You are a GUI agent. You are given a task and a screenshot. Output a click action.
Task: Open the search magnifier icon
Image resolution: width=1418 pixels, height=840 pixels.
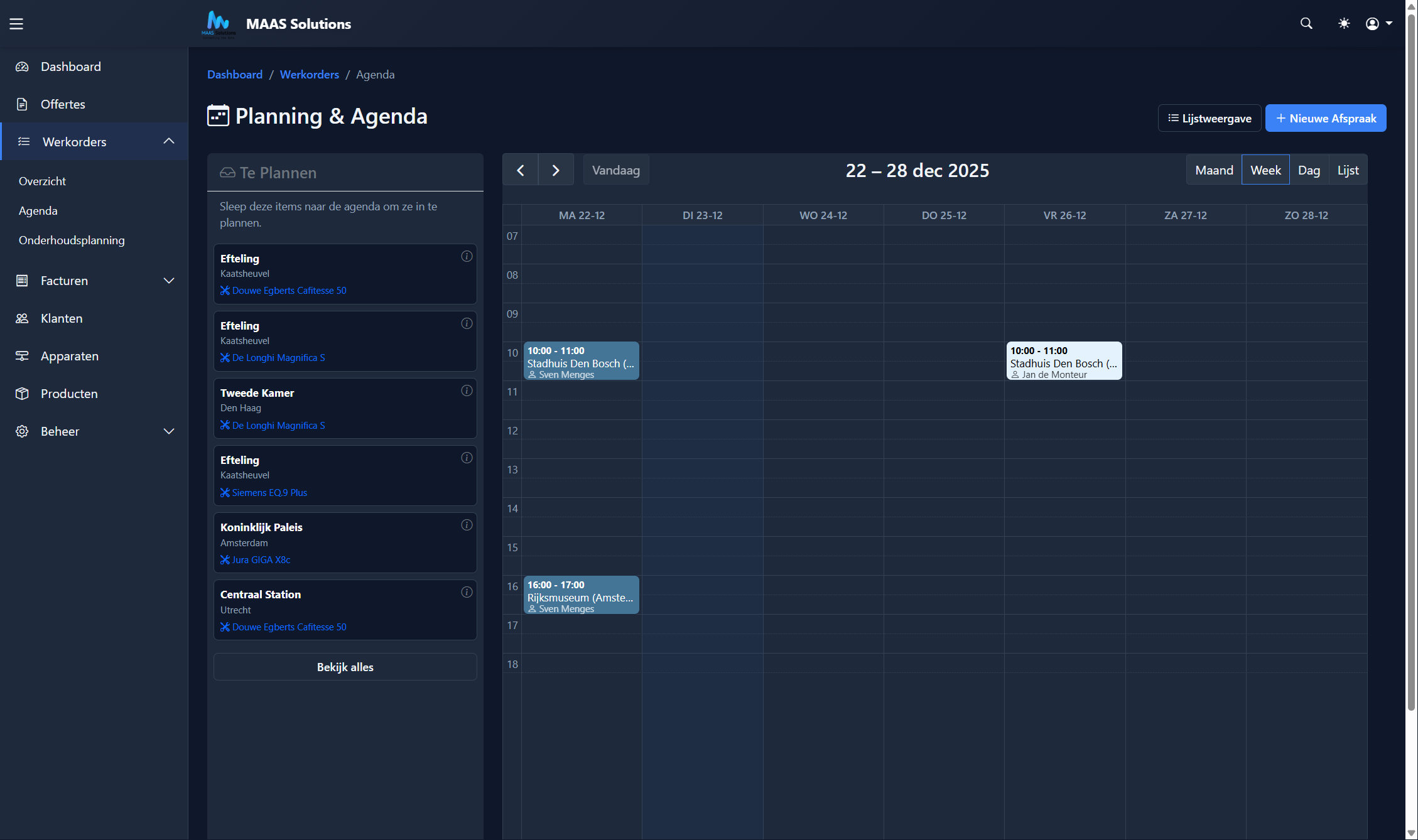1306,24
